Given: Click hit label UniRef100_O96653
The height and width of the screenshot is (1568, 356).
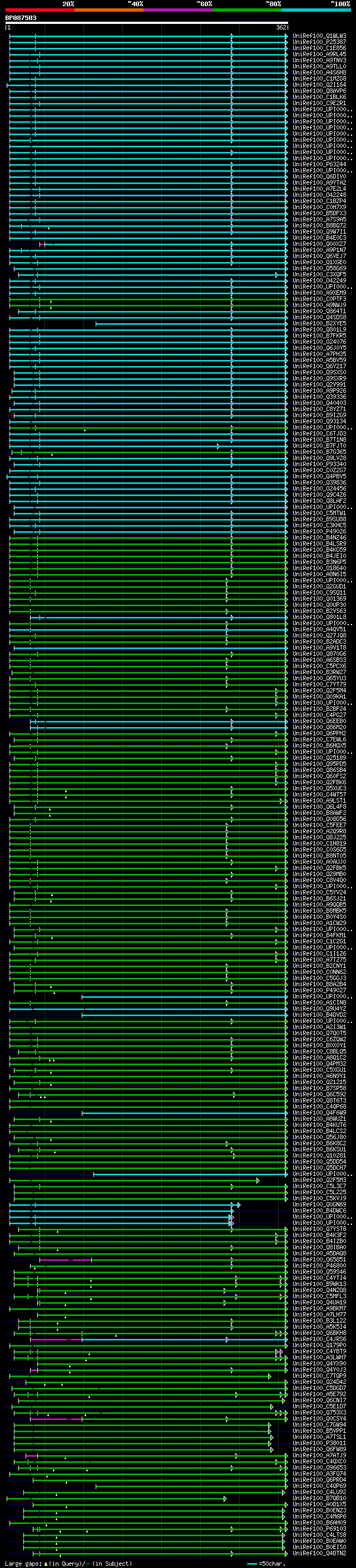Looking at the screenshot, I should click(x=319, y=1467).
